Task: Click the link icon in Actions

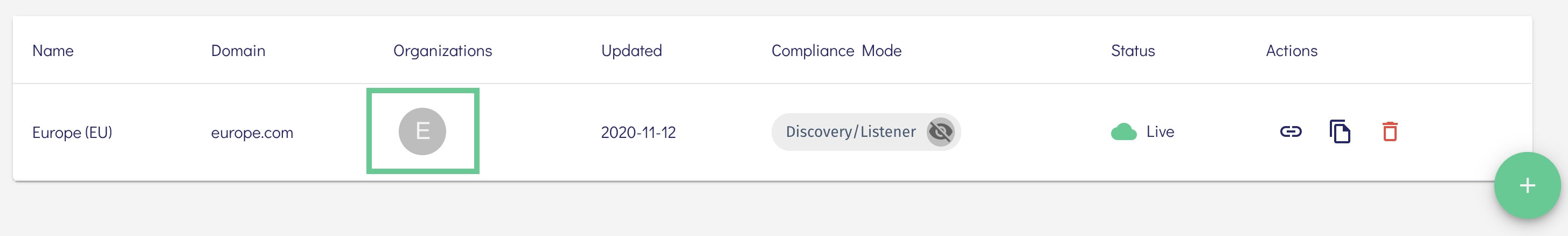Action: pyautogui.click(x=1291, y=131)
